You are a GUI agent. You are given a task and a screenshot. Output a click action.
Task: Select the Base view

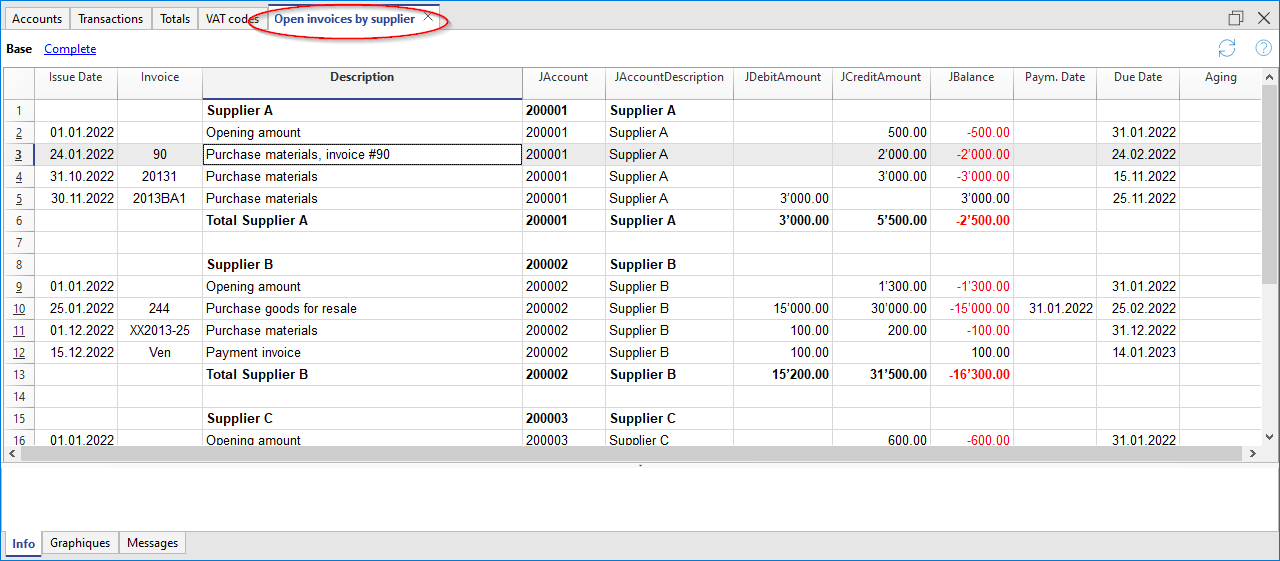[x=19, y=49]
